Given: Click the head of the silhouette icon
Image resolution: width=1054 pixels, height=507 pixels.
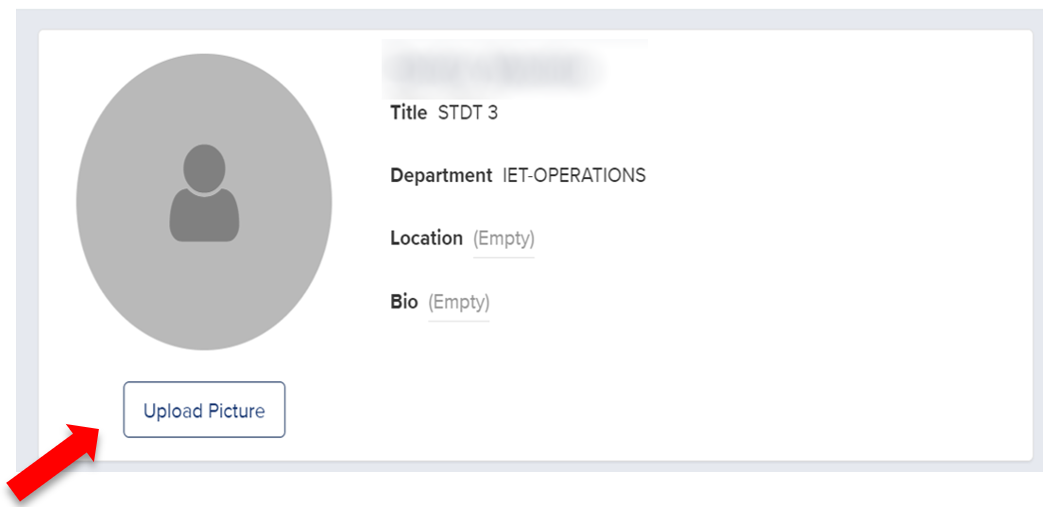Looking at the screenshot, I should pos(204,167).
